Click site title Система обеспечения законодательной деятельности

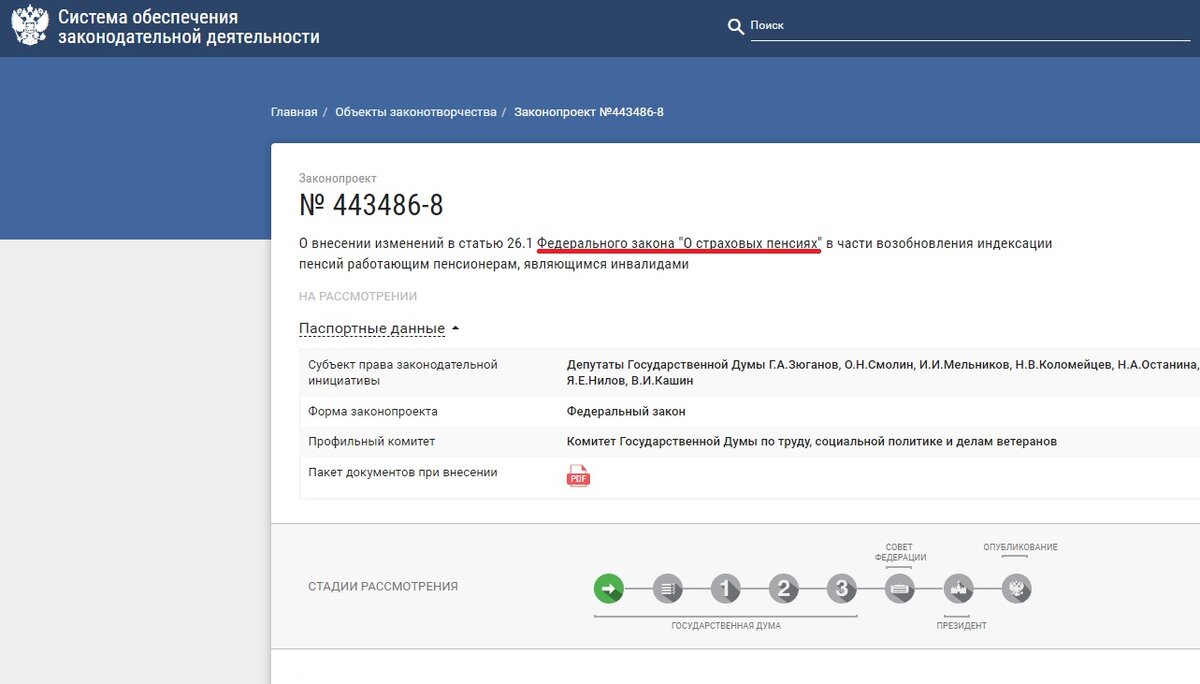tap(189, 27)
